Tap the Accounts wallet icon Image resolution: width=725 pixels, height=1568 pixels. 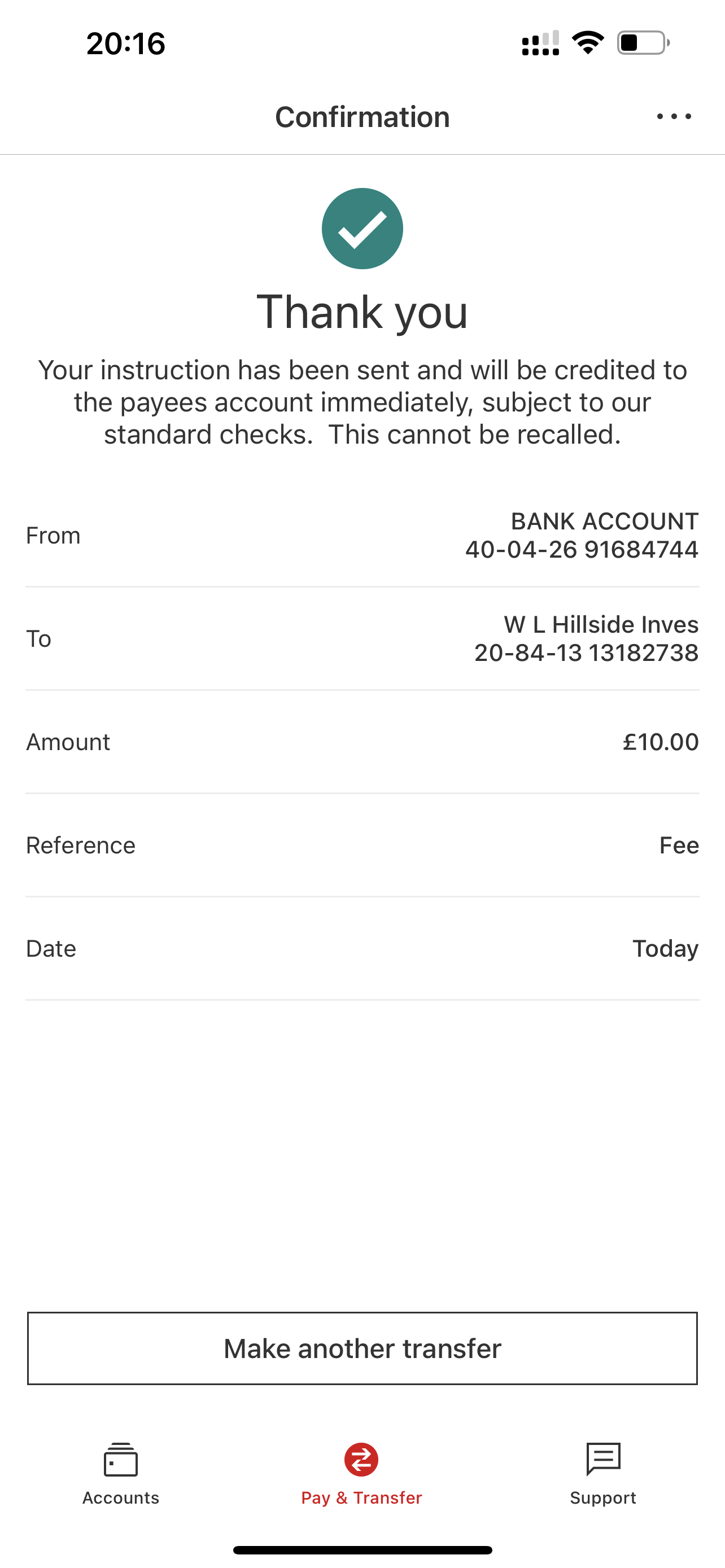pyautogui.click(x=120, y=1460)
